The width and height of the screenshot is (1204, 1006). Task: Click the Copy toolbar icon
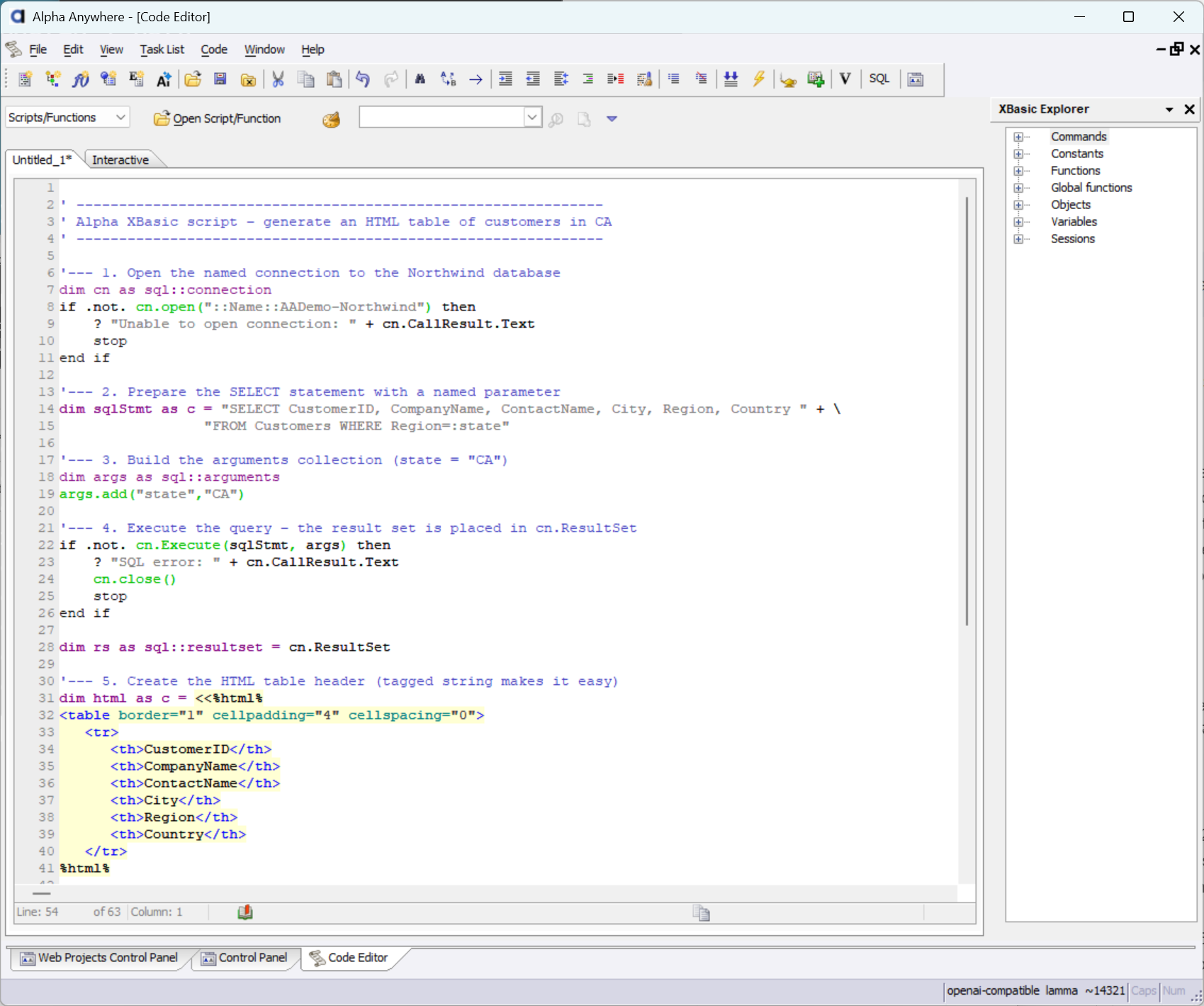306,79
